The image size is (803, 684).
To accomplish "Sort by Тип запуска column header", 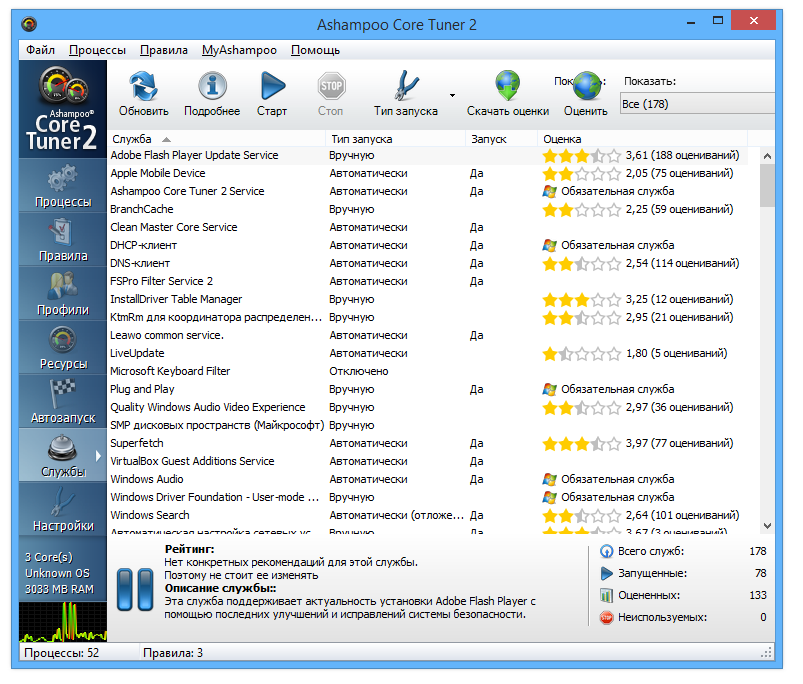I will 395,139.
